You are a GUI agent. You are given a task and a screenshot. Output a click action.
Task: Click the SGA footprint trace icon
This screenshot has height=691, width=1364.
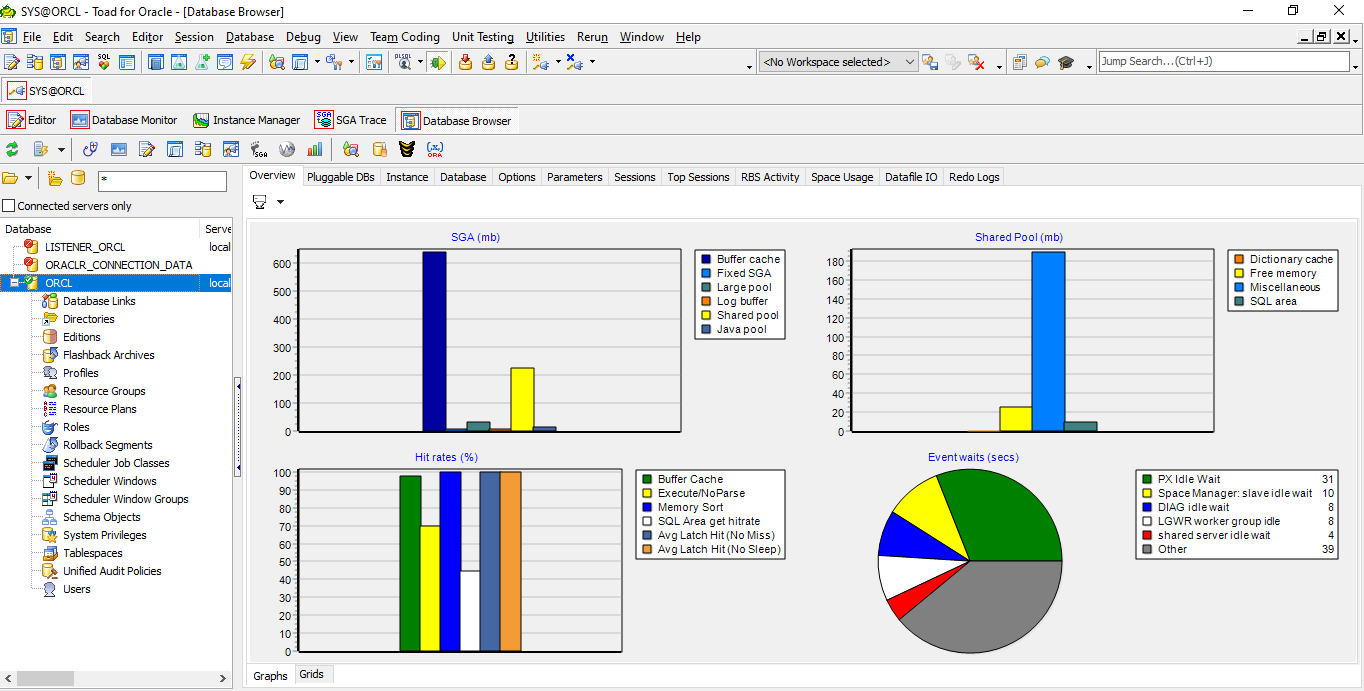click(259, 149)
